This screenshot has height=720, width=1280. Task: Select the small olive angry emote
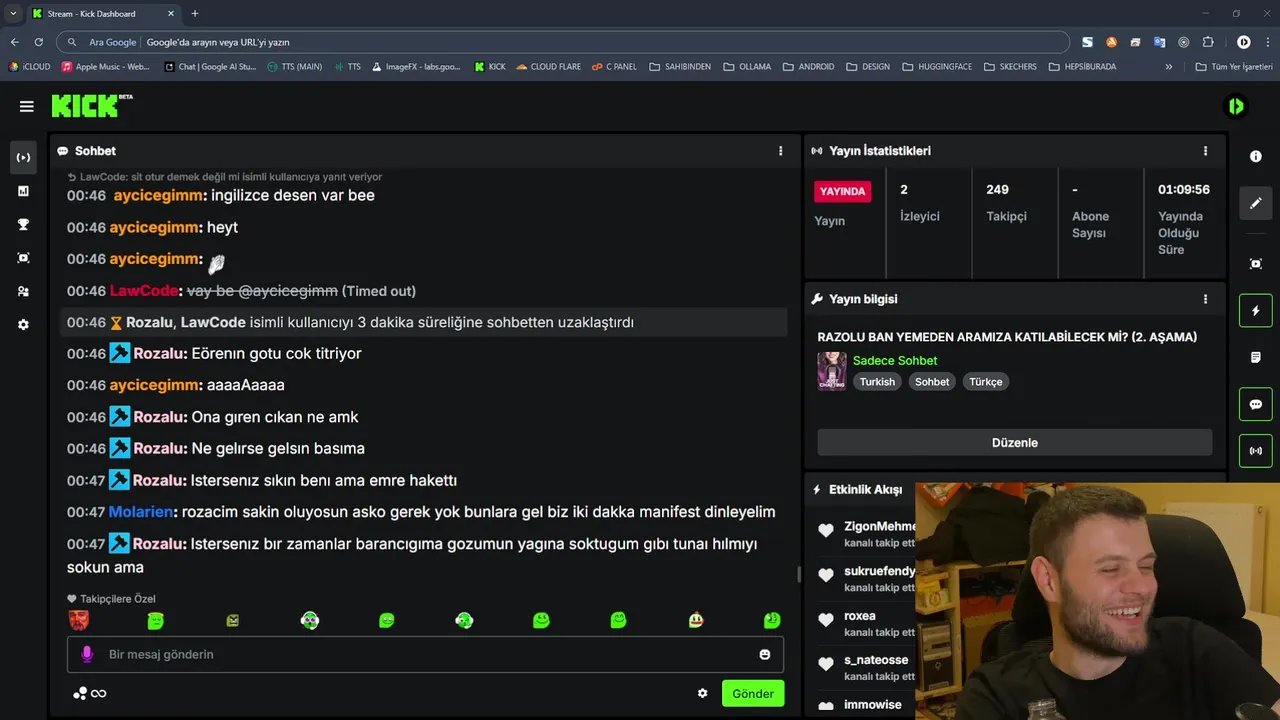coord(233,621)
